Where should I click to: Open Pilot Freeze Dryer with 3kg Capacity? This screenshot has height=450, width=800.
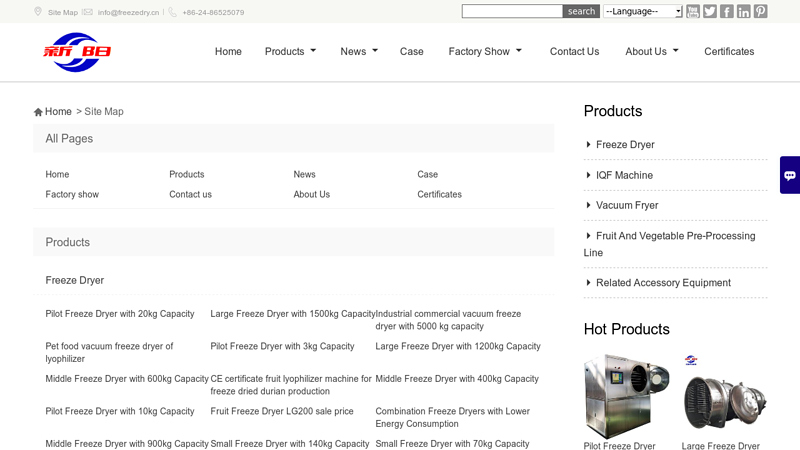point(282,346)
